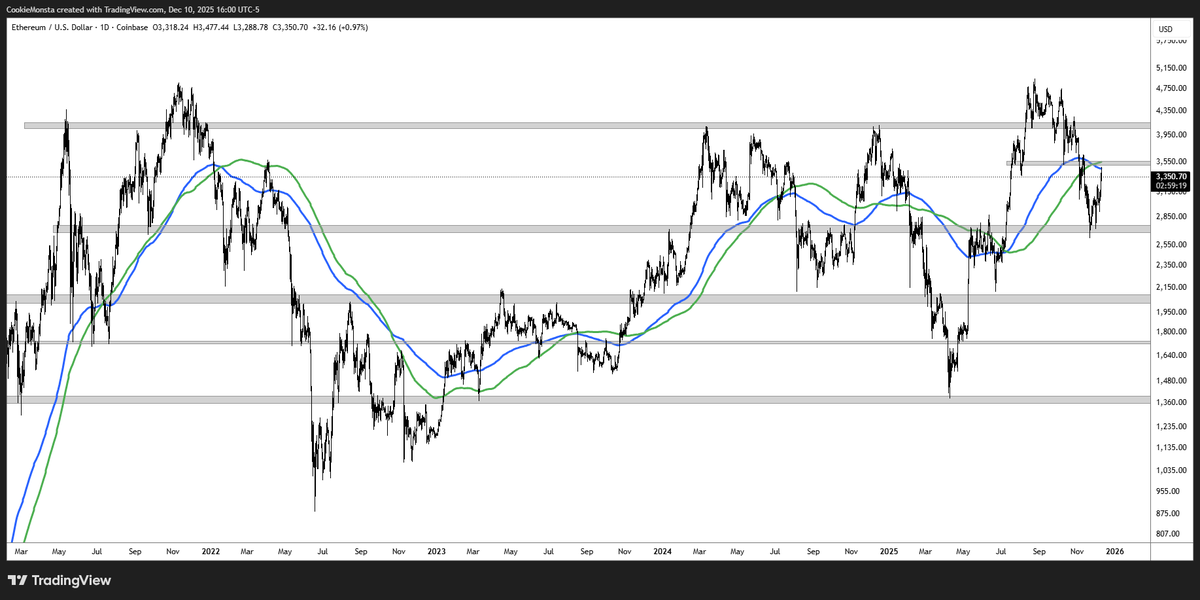Click the Coinbase exchange label in the legend

(x=133, y=27)
